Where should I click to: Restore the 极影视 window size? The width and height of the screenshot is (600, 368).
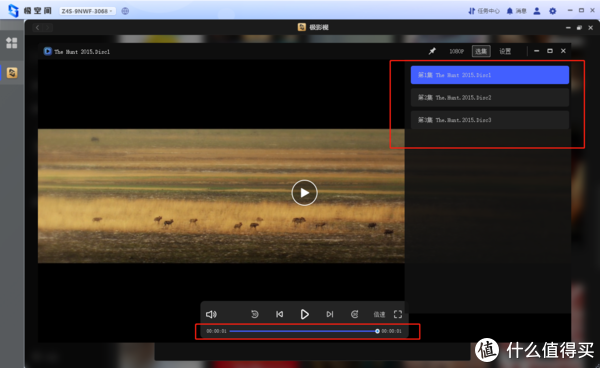pyautogui.click(x=579, y=28)
